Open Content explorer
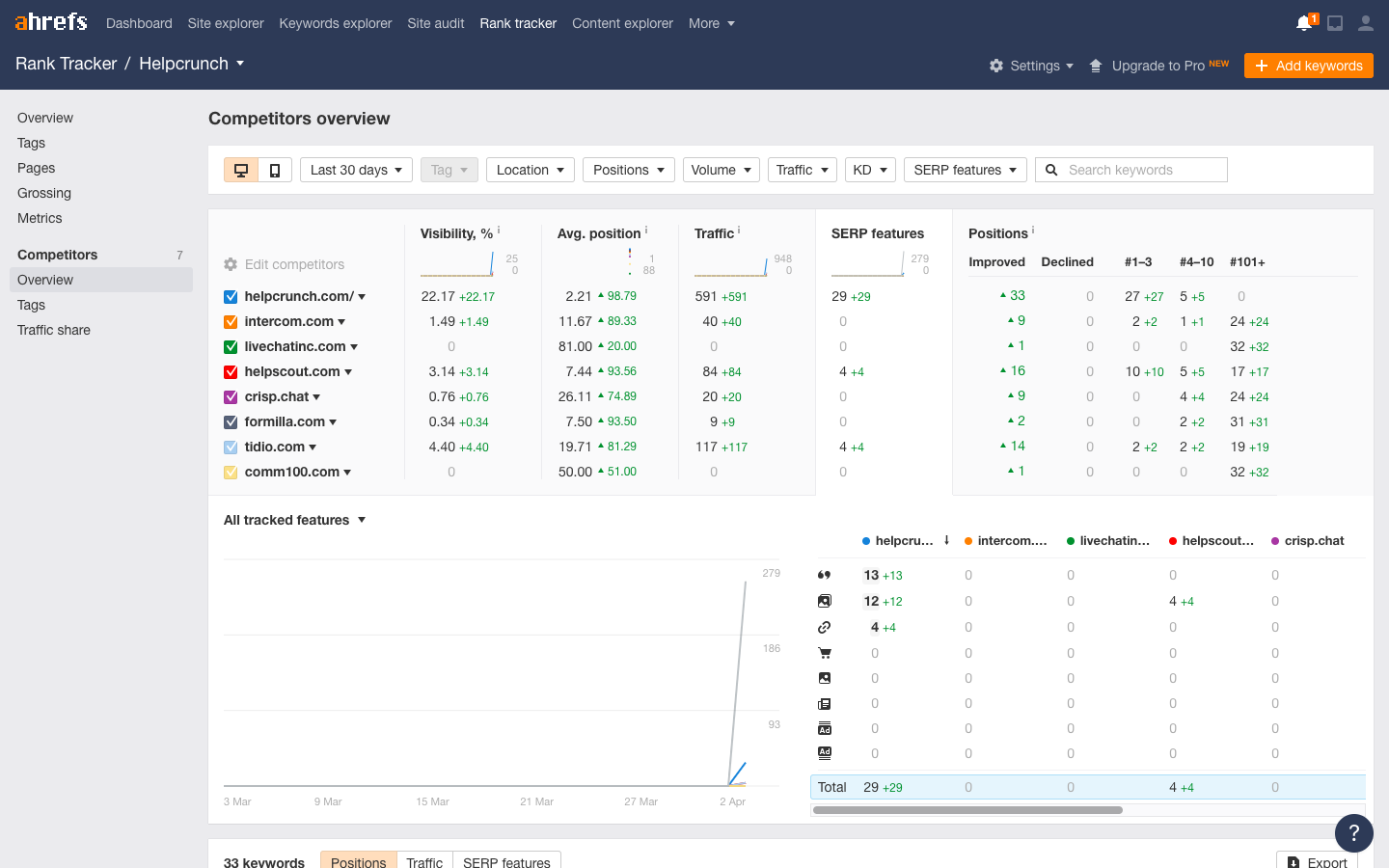 click(622, 23)
